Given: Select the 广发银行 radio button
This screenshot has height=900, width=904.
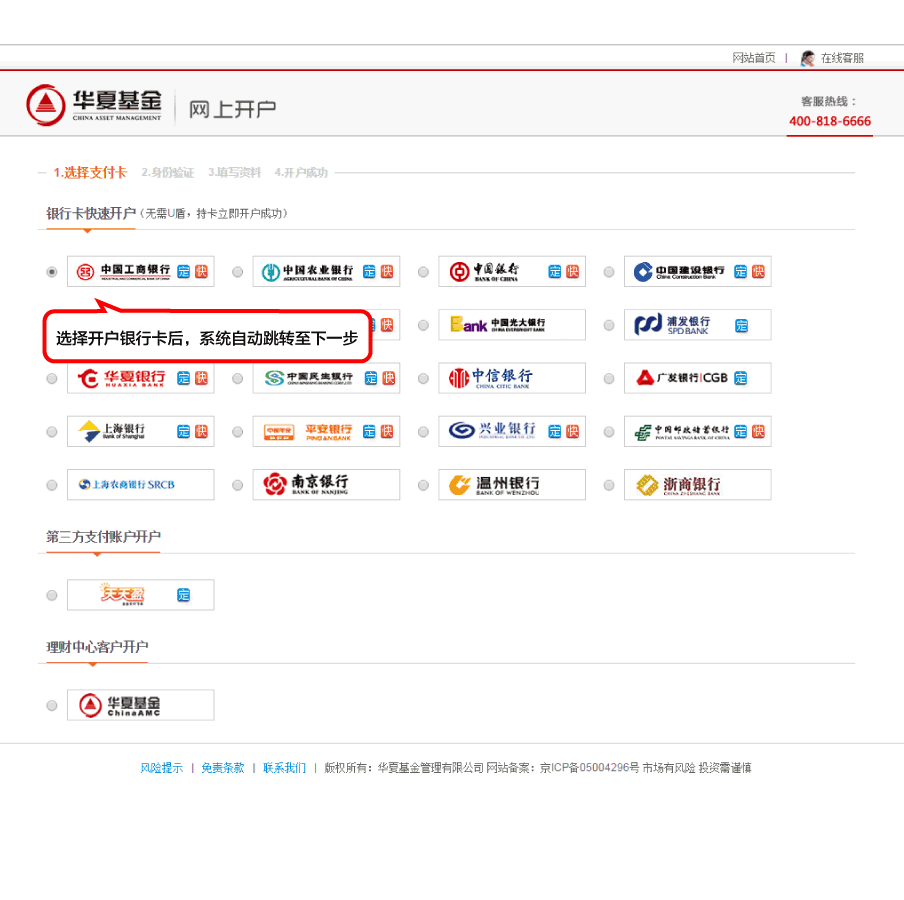Looking at the screenshot, I should (609, 379).
